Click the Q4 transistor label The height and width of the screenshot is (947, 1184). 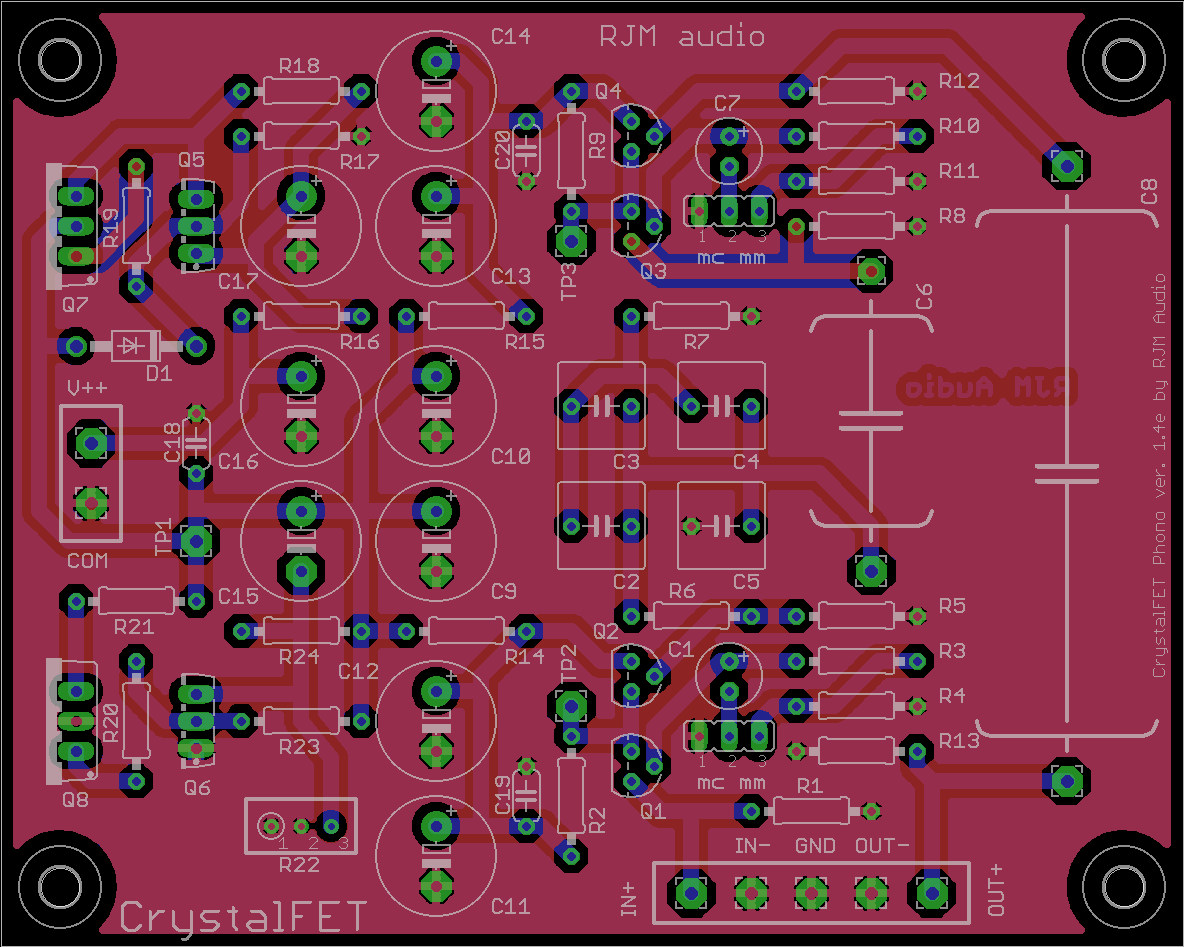pos(608,91)
